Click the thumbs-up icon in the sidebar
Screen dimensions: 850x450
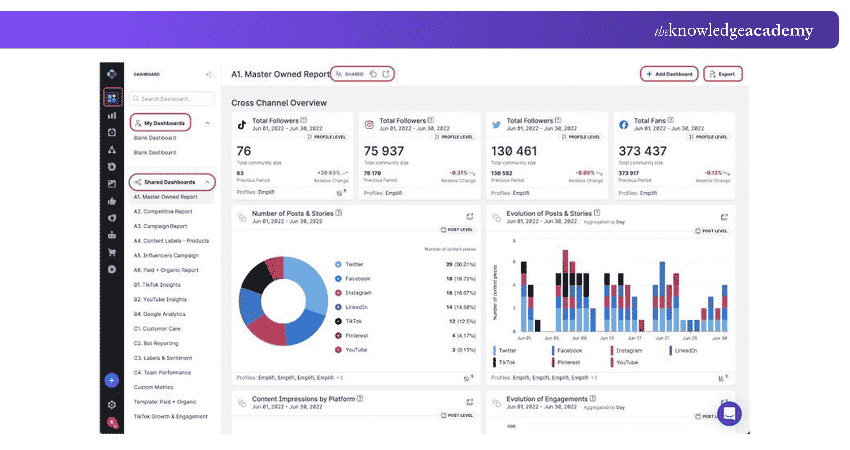coord(112,201)
